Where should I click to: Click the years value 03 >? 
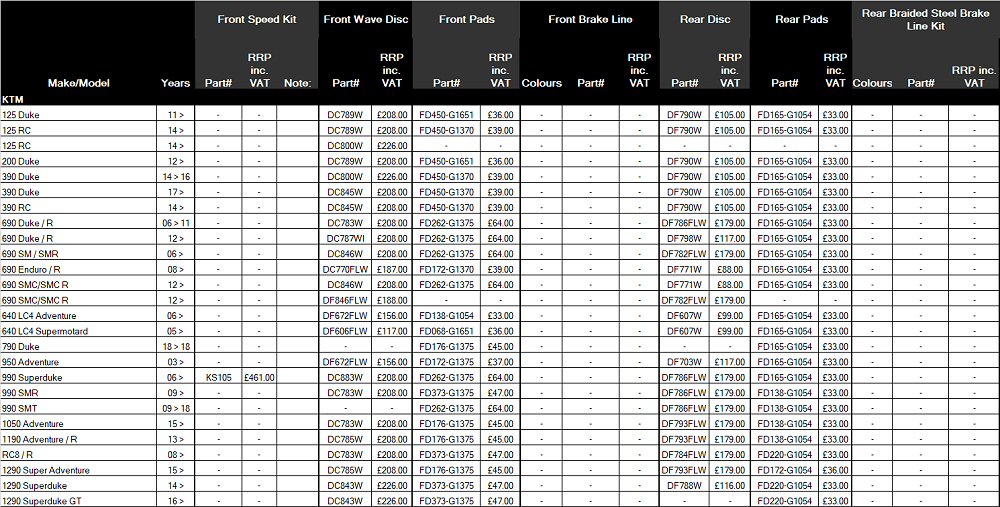(x=175, y=362)
